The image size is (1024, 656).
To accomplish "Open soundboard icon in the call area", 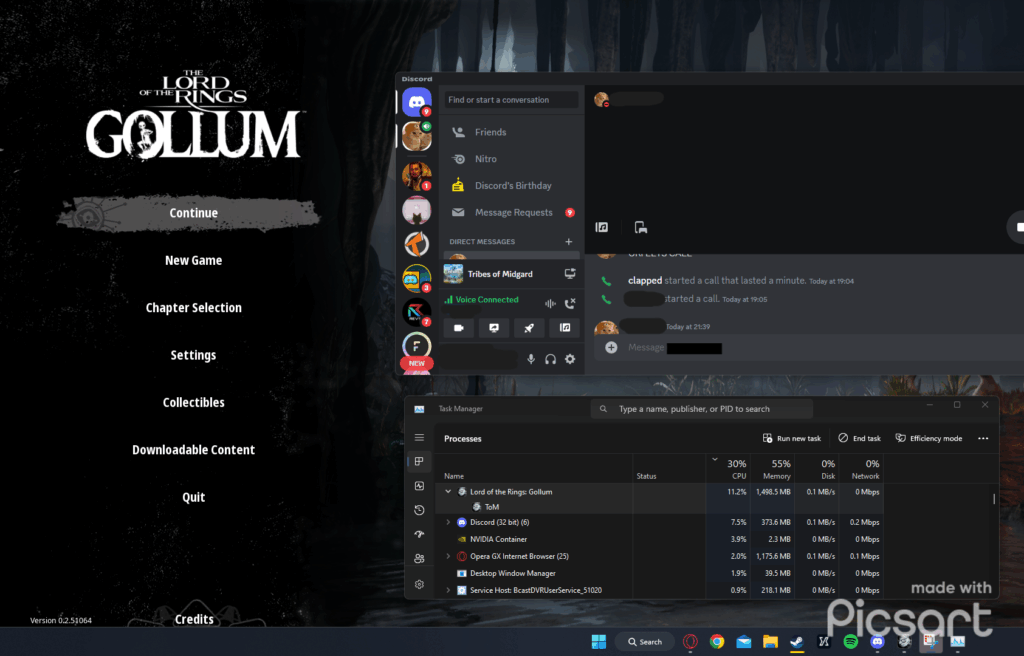I will point(601,227).
